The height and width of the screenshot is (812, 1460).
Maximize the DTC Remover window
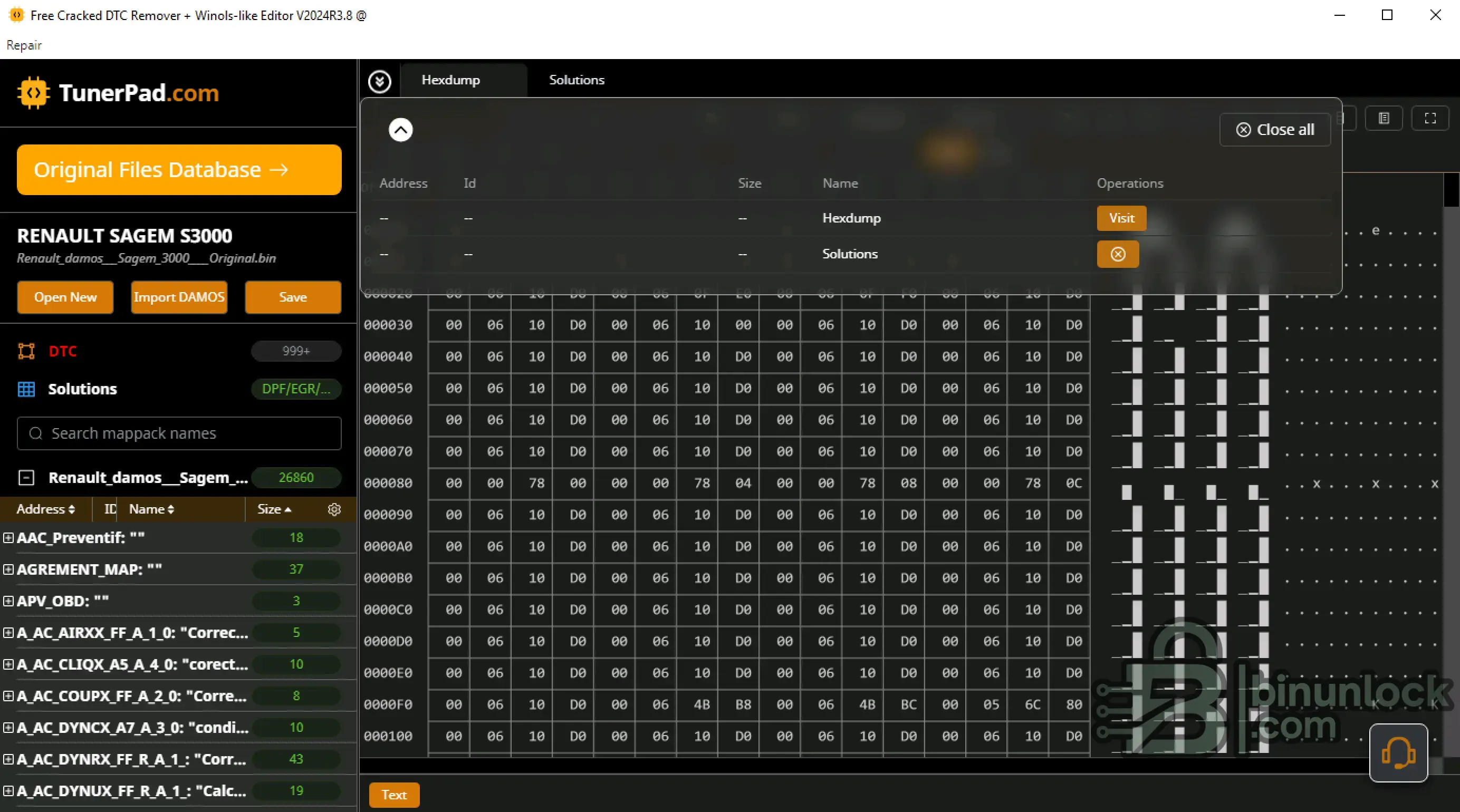point(1387,15)
